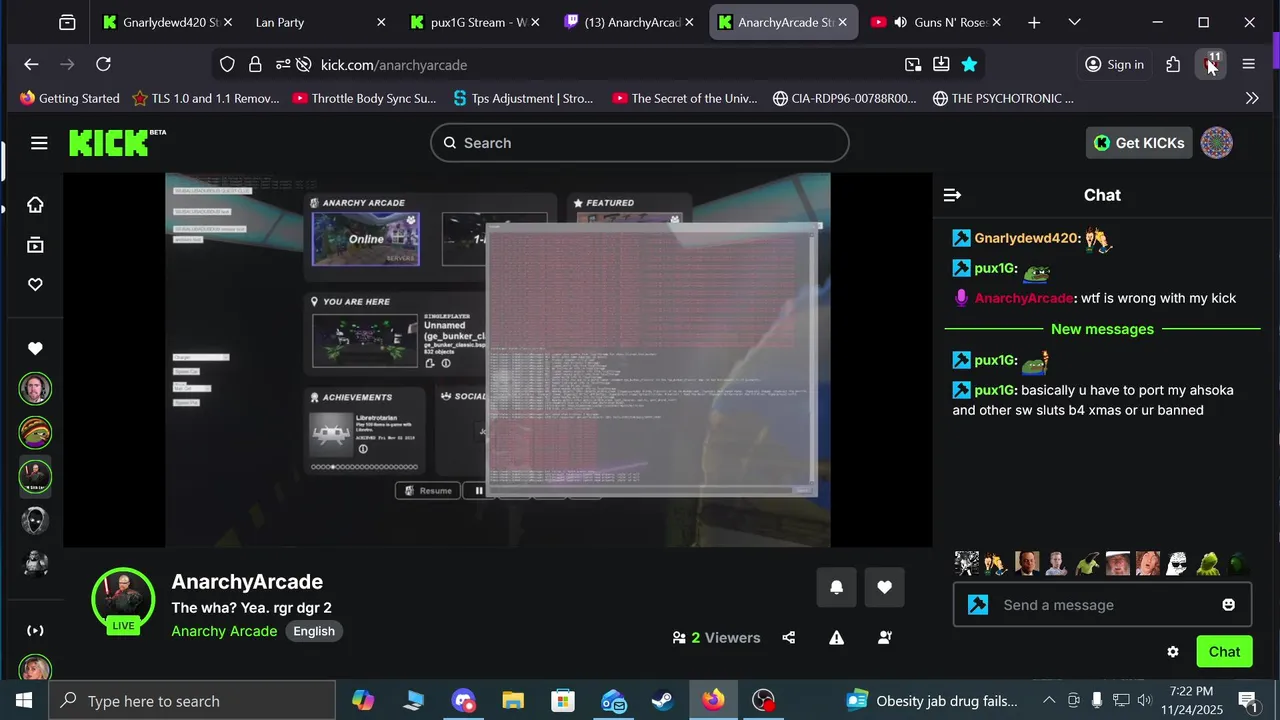This screenshot has height=720, width=1280.
Task: Report the stream via the warning triangle icon
Action: [x=836, y=638]
